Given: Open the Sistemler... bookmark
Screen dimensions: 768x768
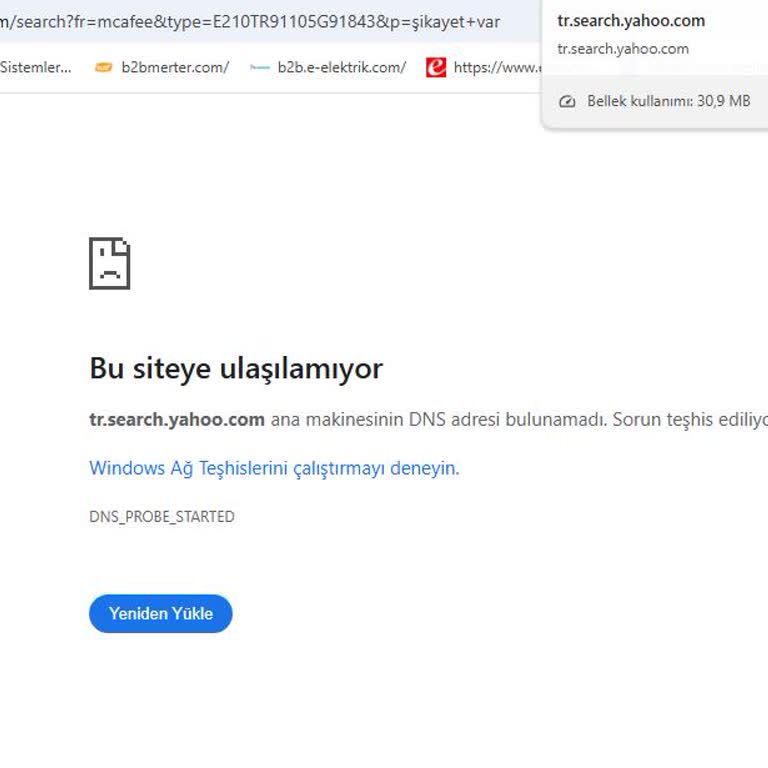Looking at the screenshot, I should tap(35, 67).
